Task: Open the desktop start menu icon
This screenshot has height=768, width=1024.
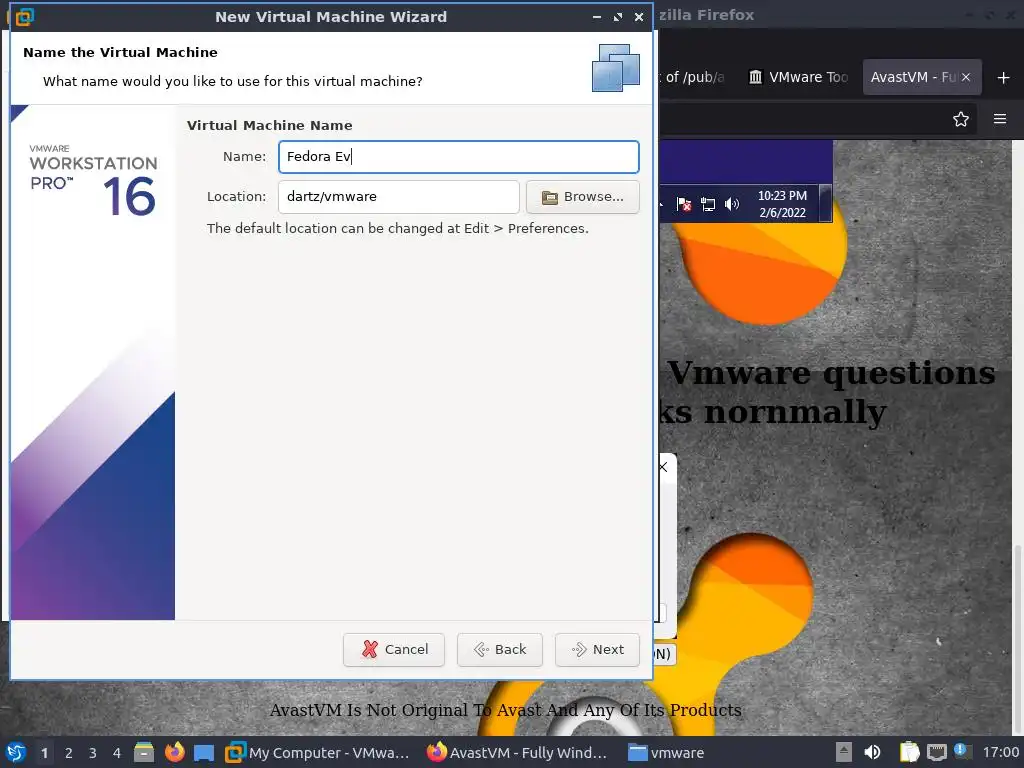Action: click(16, 753)
